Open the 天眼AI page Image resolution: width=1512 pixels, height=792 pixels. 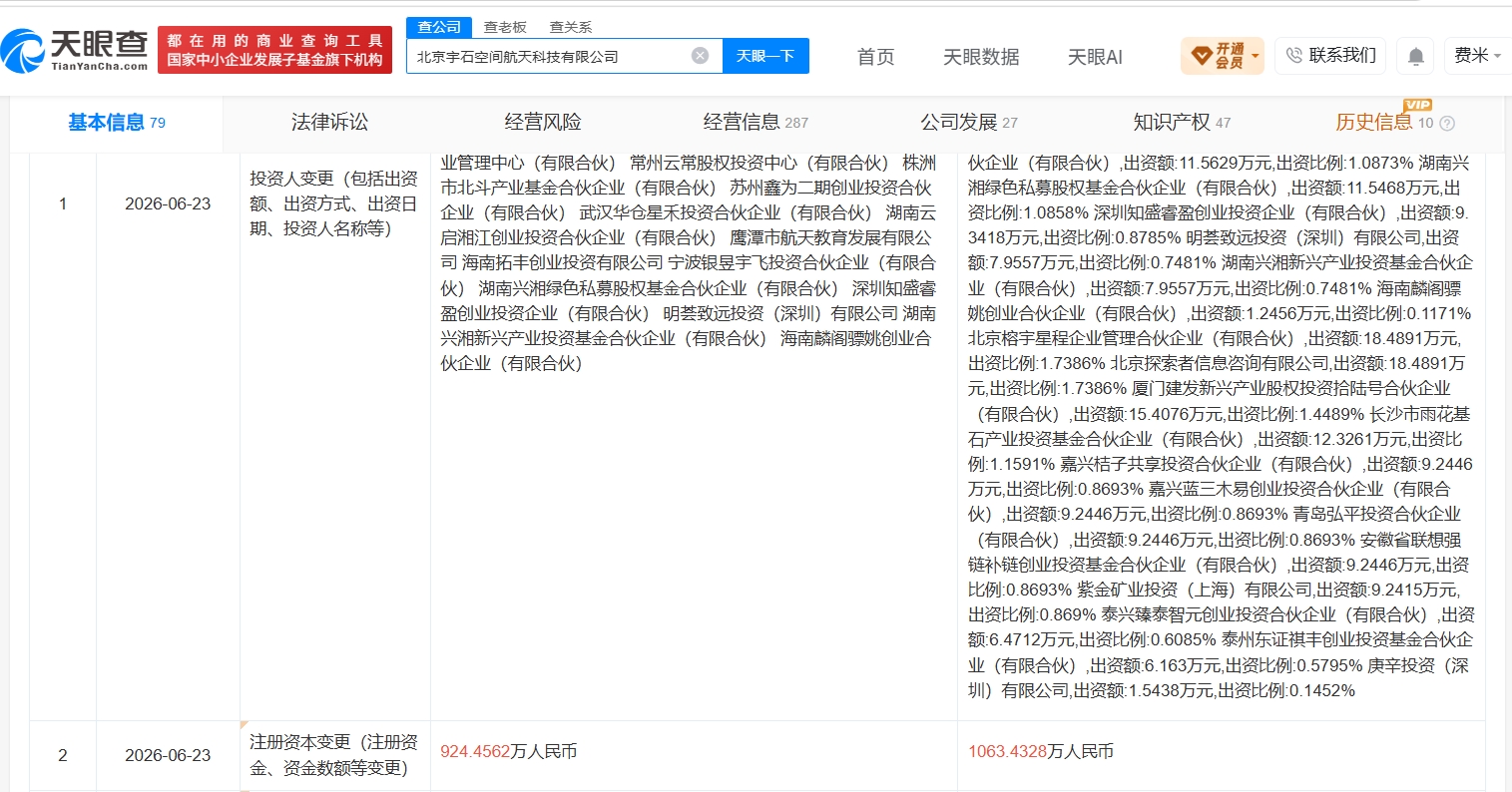coord(1095,57)
